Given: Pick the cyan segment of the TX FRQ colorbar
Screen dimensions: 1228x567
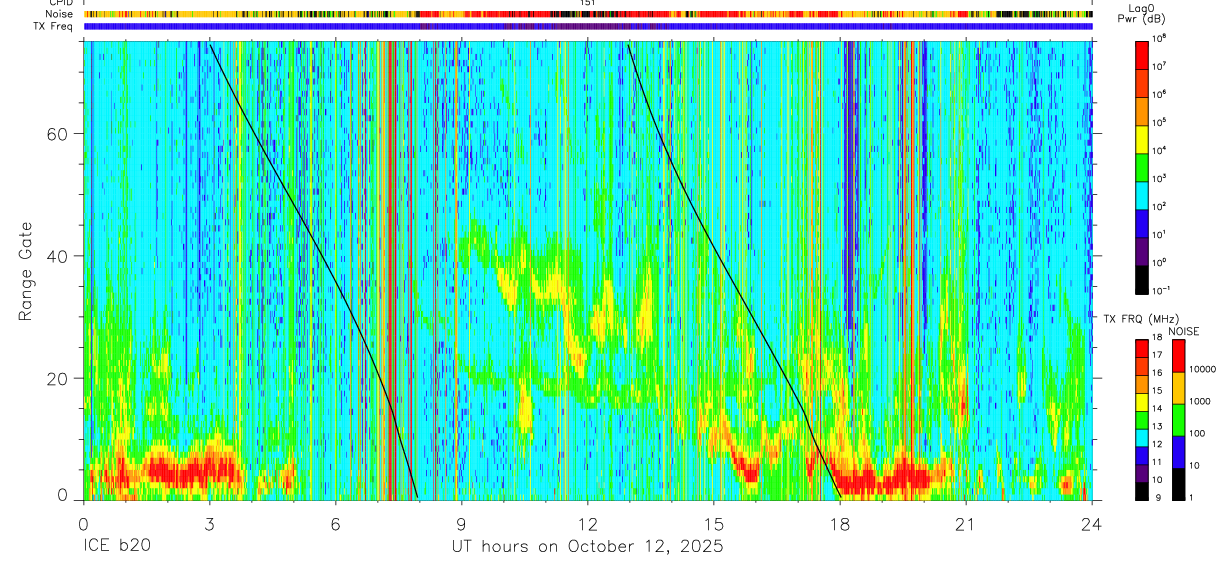Looking at the screenshot, I should [1142, 438].
